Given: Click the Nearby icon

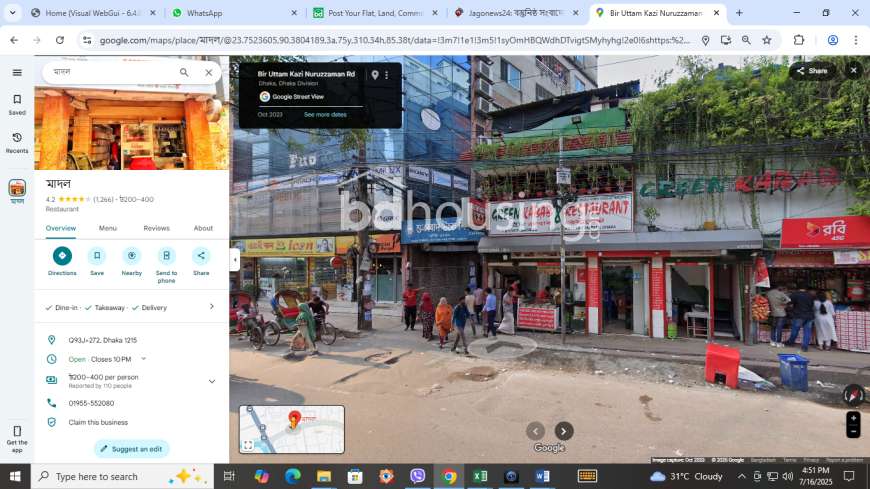Looking at the screenshot, I should 131,256.
